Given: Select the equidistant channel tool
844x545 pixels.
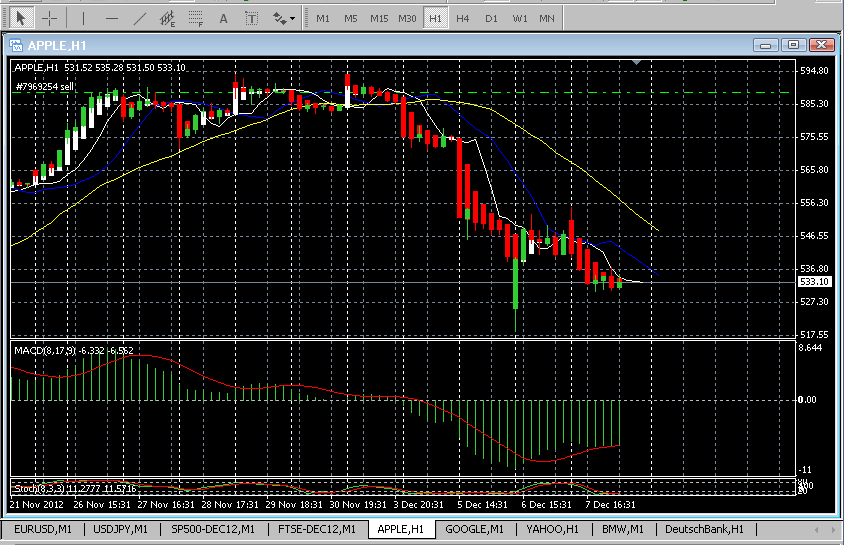Looking at the screenshot, I should click(x=167, y=18).
